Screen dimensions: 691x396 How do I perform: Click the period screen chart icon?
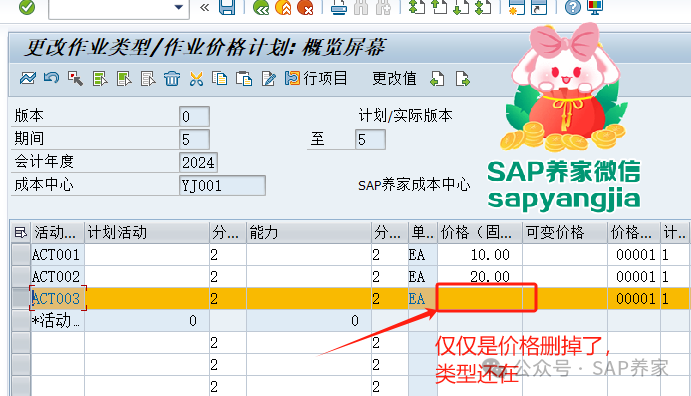28,79
